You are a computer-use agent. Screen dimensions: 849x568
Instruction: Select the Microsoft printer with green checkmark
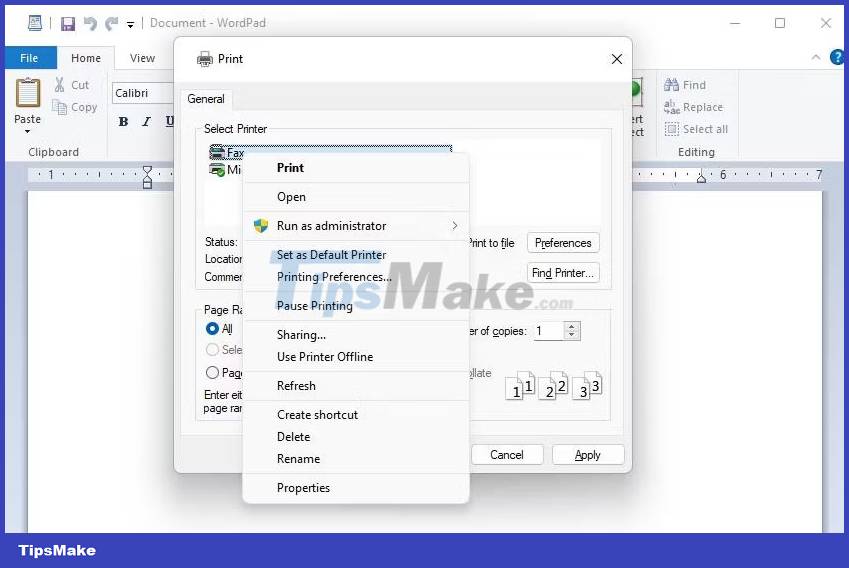pos(225,170)
